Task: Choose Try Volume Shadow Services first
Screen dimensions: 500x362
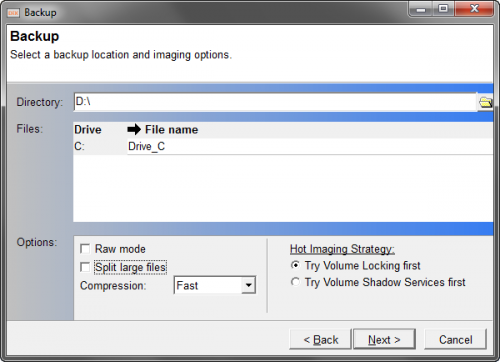Action: point(295,282)
